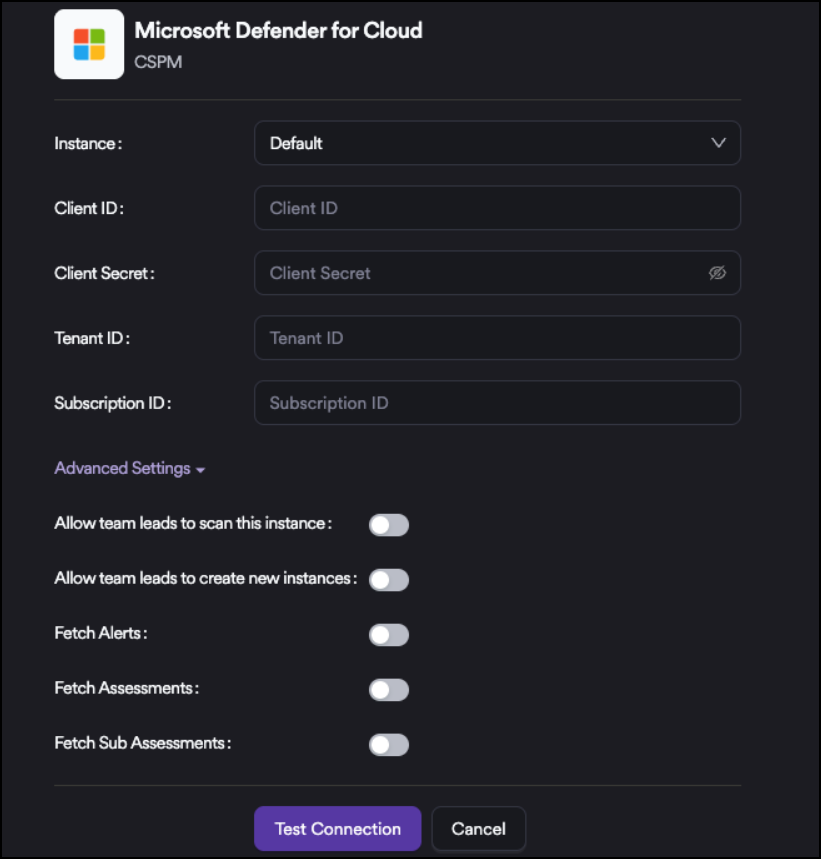Open the Instance dropdown showing Default
This screenshot has width=821, height=859.
click(496, 143)
